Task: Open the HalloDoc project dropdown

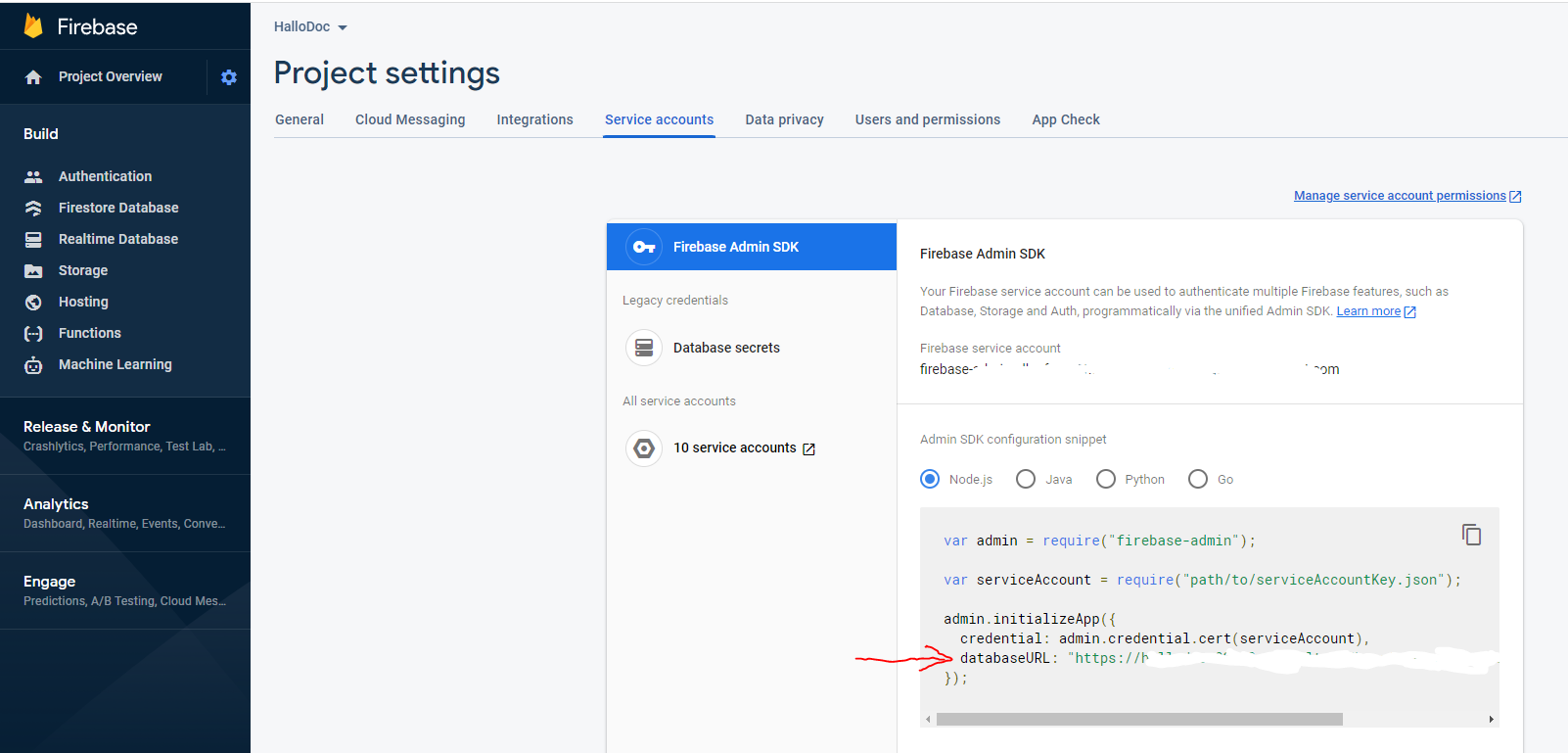Action: click(310, 27)
